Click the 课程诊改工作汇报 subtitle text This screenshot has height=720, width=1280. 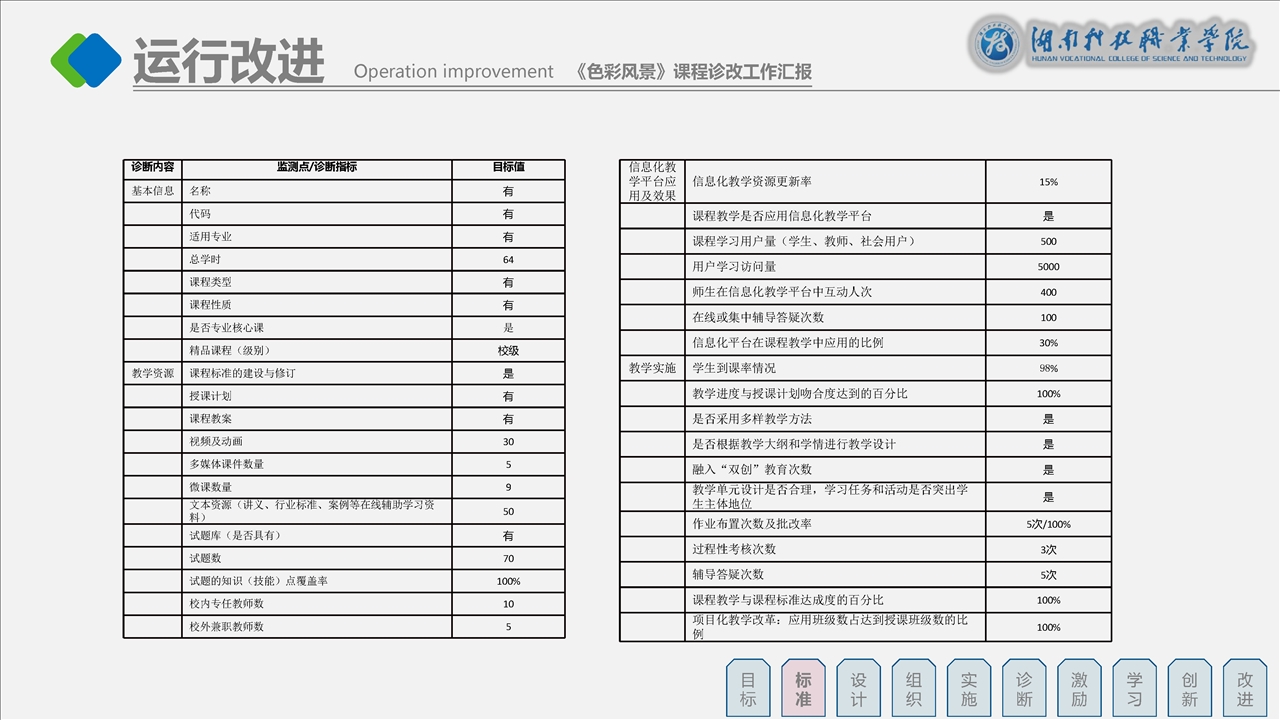(x=694, y=72)
